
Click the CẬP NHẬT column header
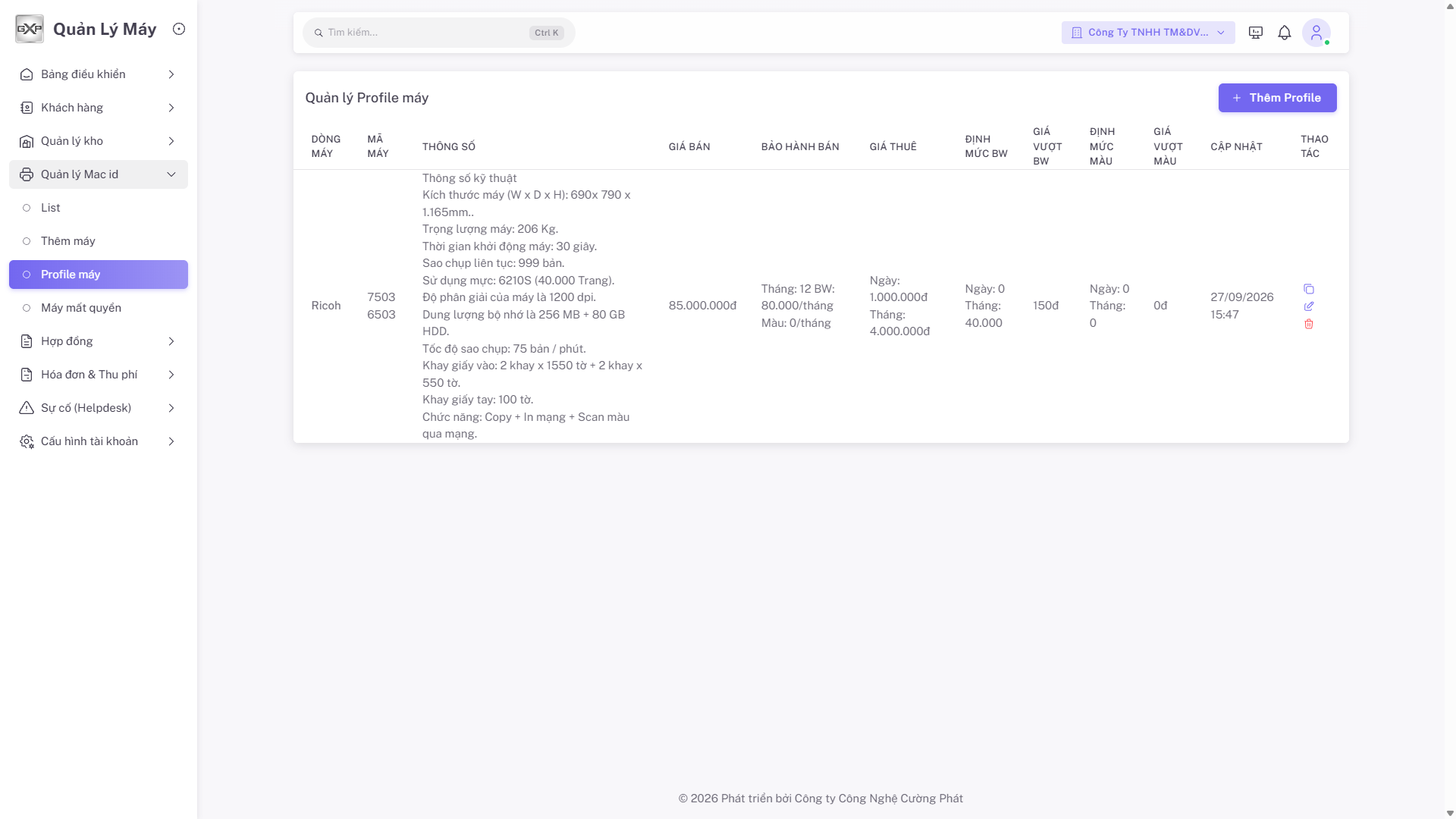click(1236, 146)
